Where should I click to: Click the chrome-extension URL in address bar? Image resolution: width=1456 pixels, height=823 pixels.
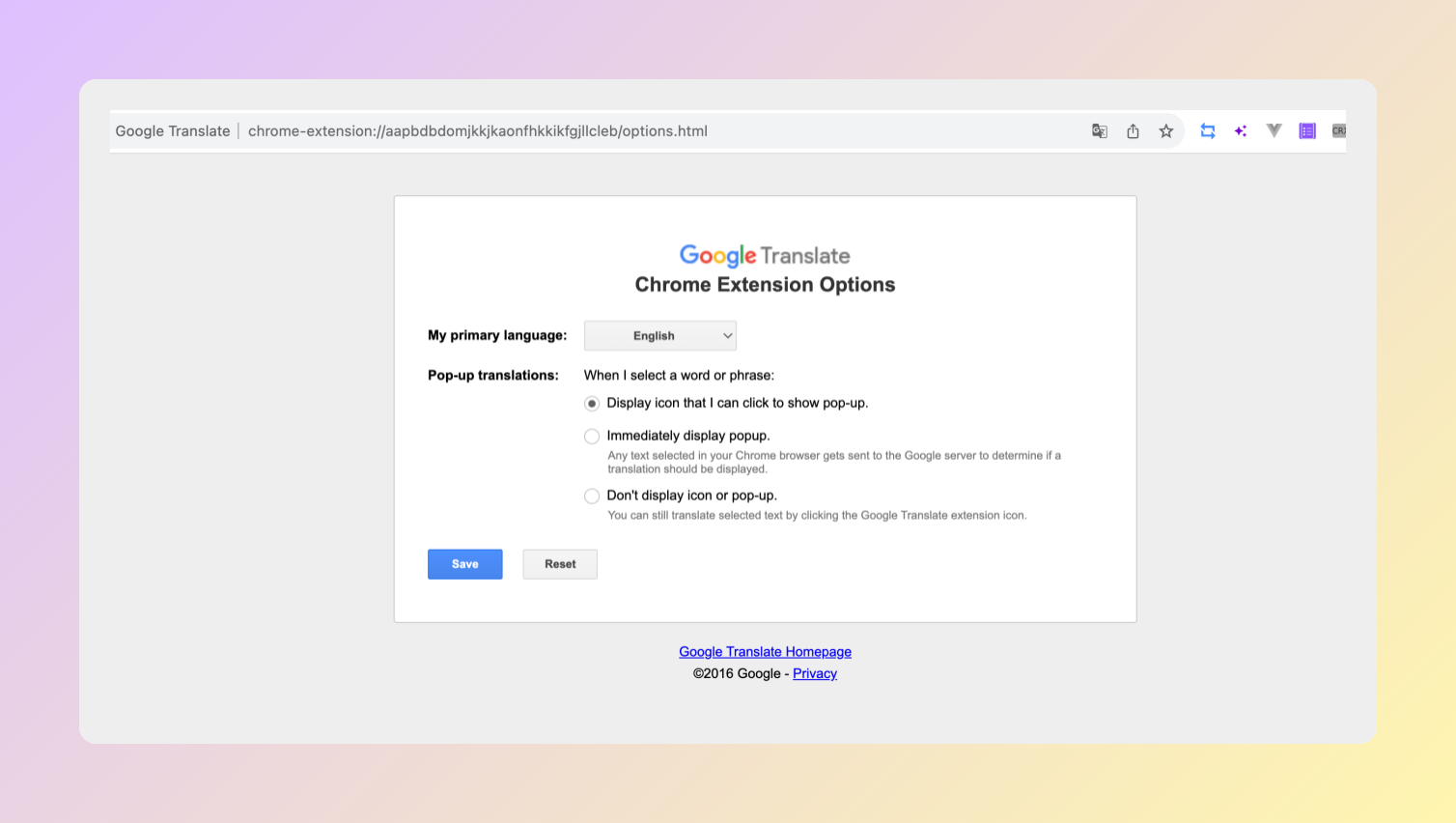point(478,131)
